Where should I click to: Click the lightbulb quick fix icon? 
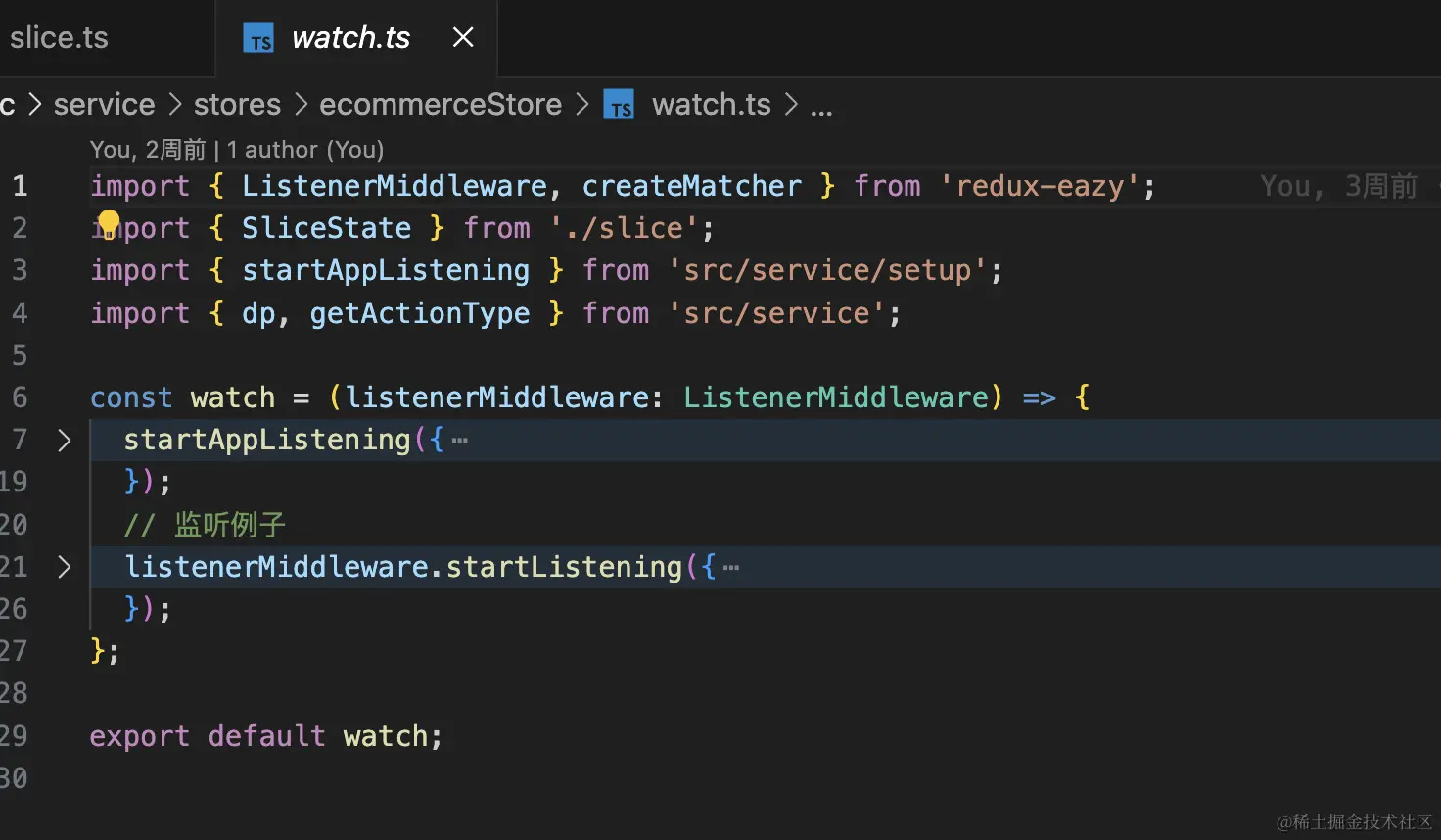point(109,224)
